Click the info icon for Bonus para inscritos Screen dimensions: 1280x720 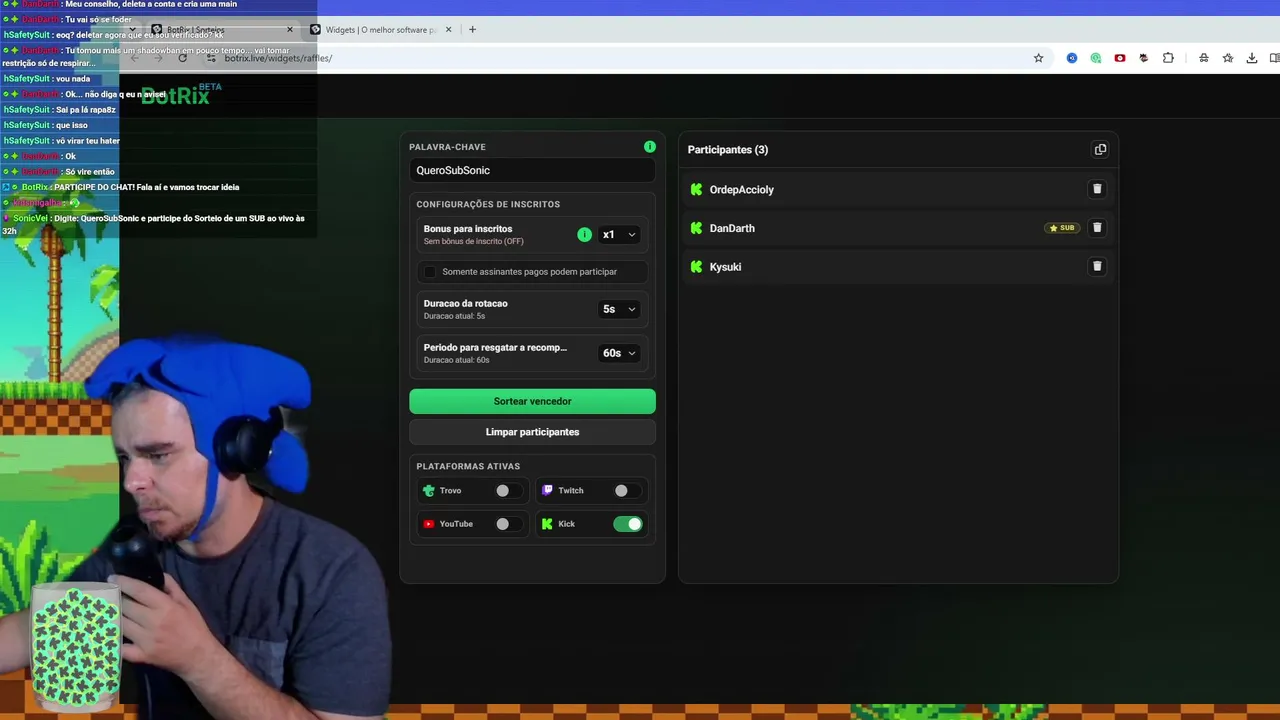(584, 235)
